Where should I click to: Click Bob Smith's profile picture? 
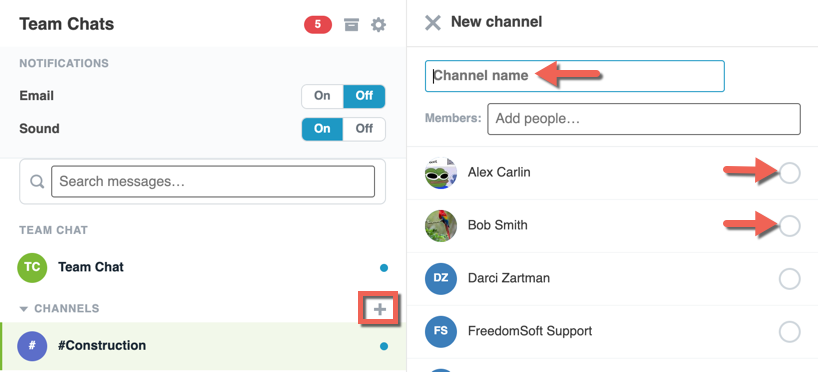(x=441, y=226)
